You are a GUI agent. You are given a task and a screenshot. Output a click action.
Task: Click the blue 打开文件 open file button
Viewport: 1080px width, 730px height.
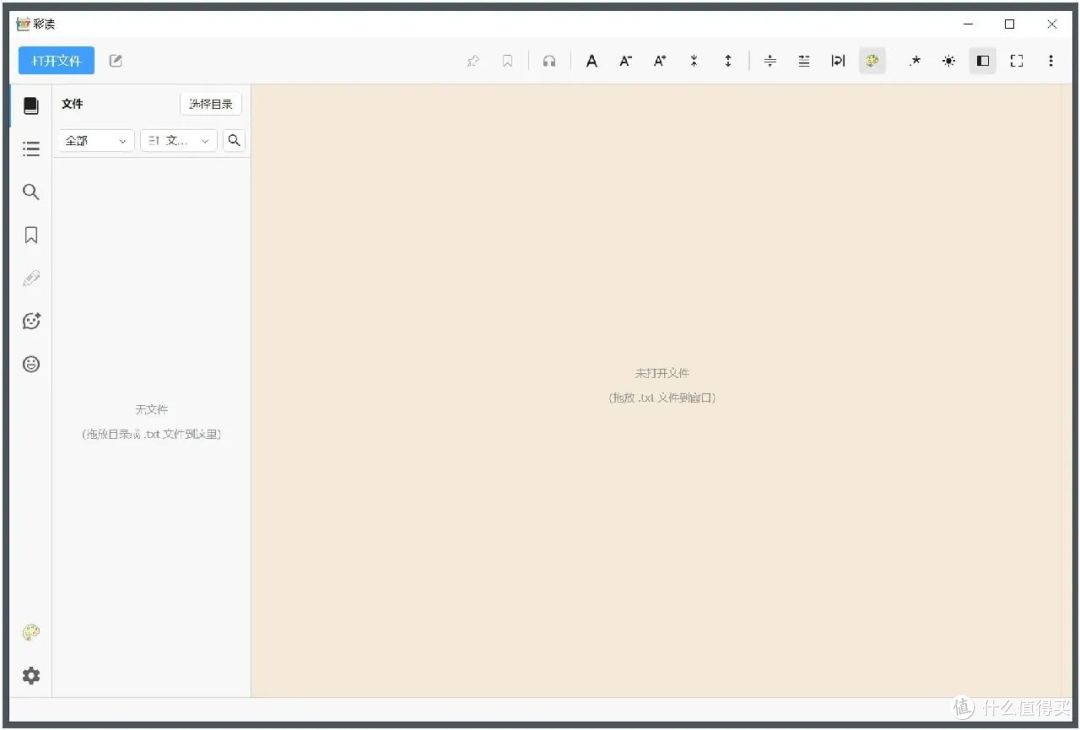[56, 61]
